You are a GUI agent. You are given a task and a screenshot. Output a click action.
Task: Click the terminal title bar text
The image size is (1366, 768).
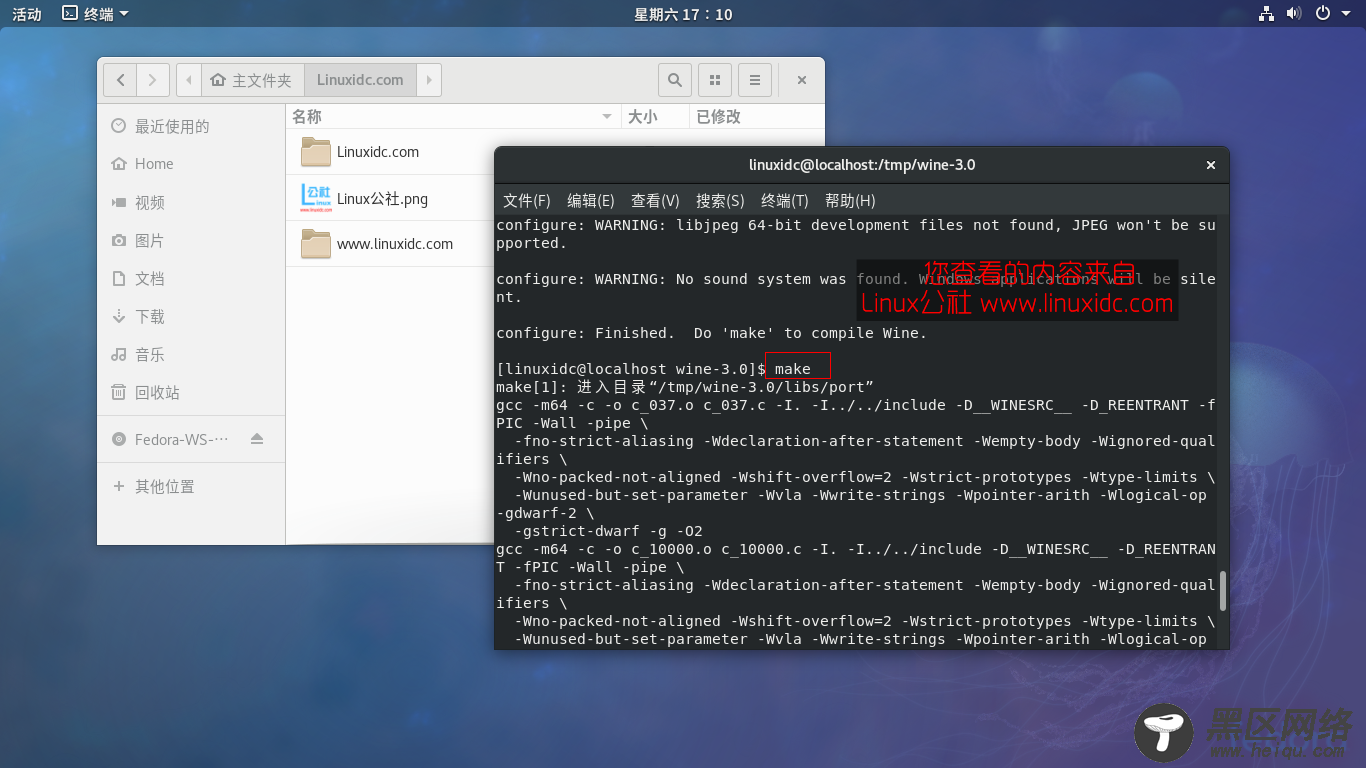point(862,165)
